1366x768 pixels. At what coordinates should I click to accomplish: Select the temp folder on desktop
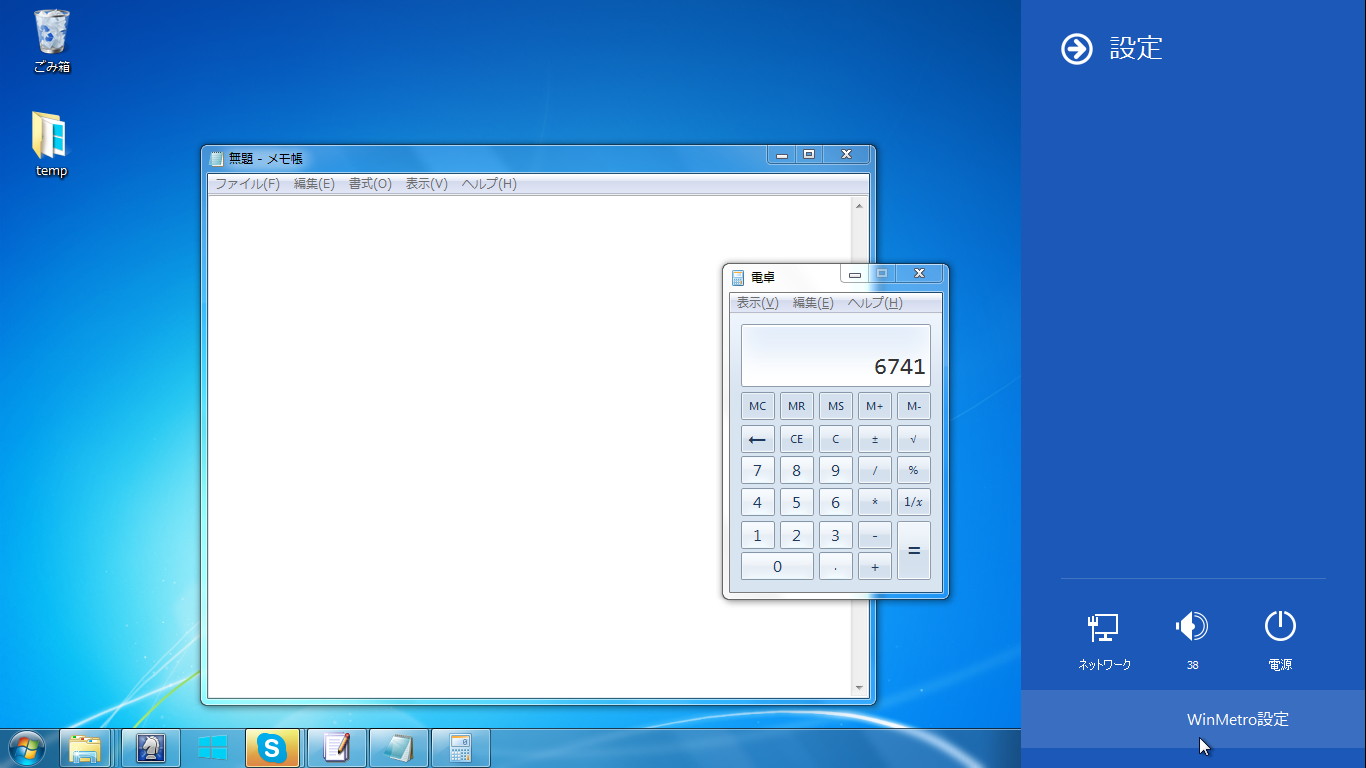click(x=51, y=144)
